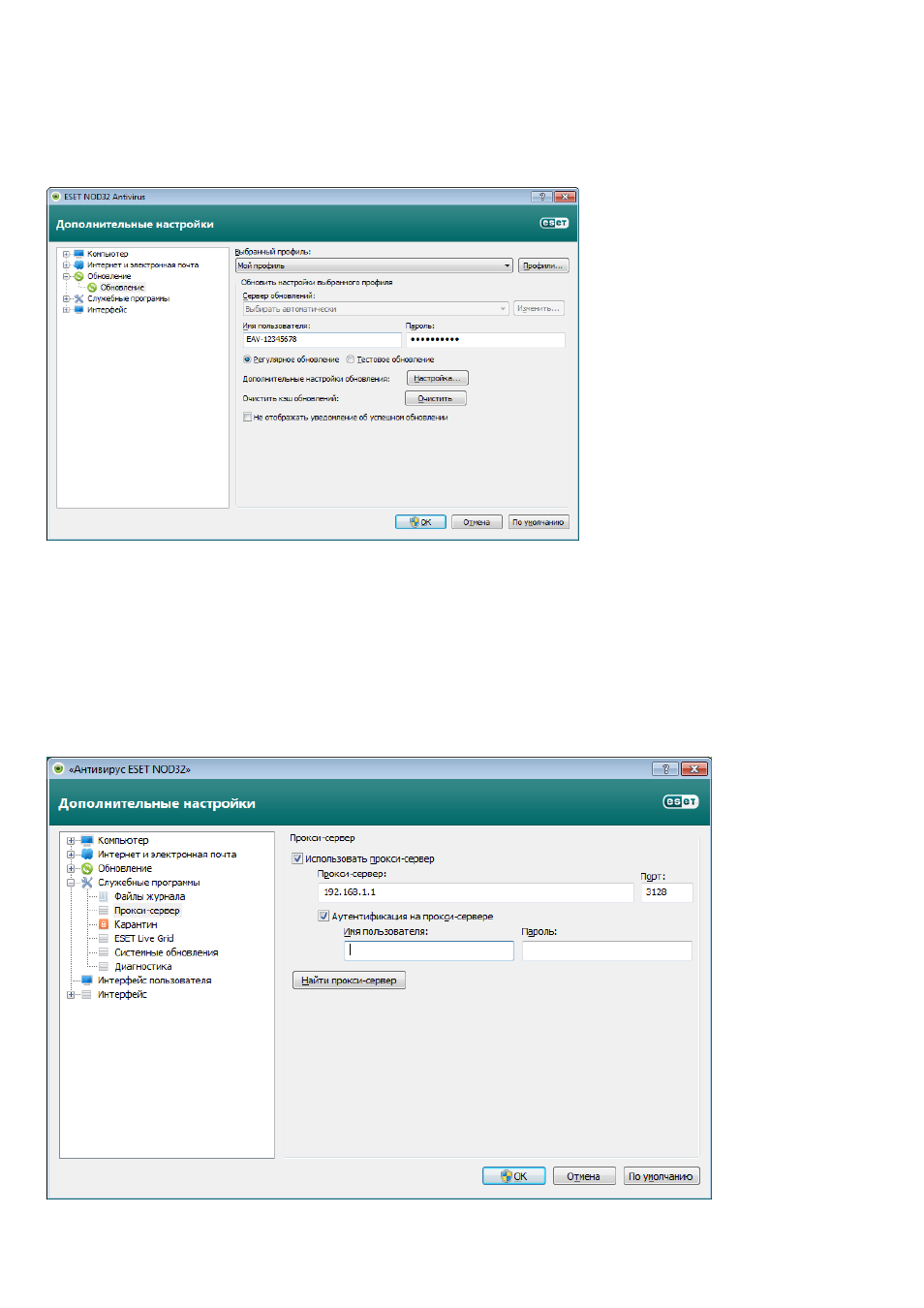The width and height of the screenshot is (924, 1308).
Task: Collapse Обновление node in update settings window
Action: (66, 276)
